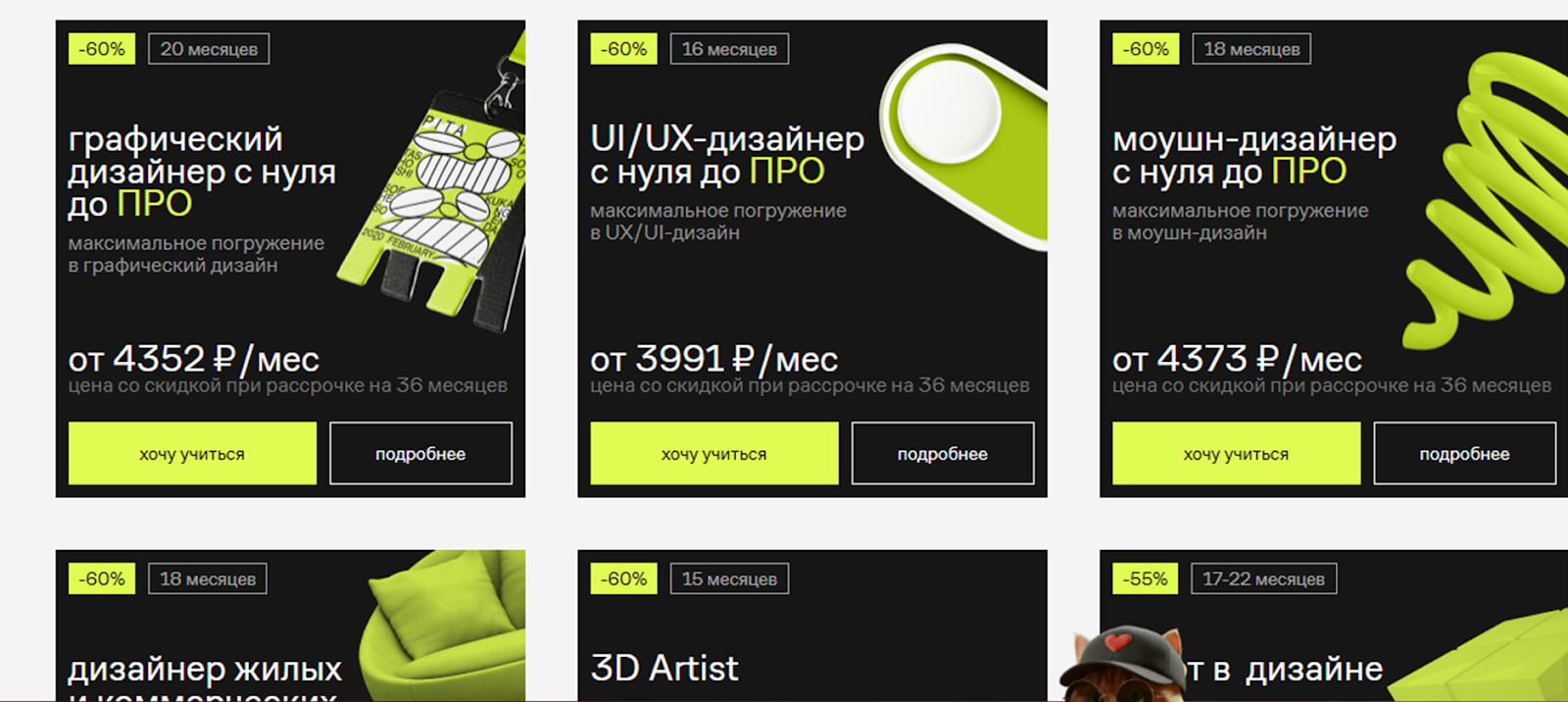Image resolution: width=1568 pixels, height=702 pixels.
Task: Click the -55% discount badge
Action: pyautogui.click(x=1146, y=578)
